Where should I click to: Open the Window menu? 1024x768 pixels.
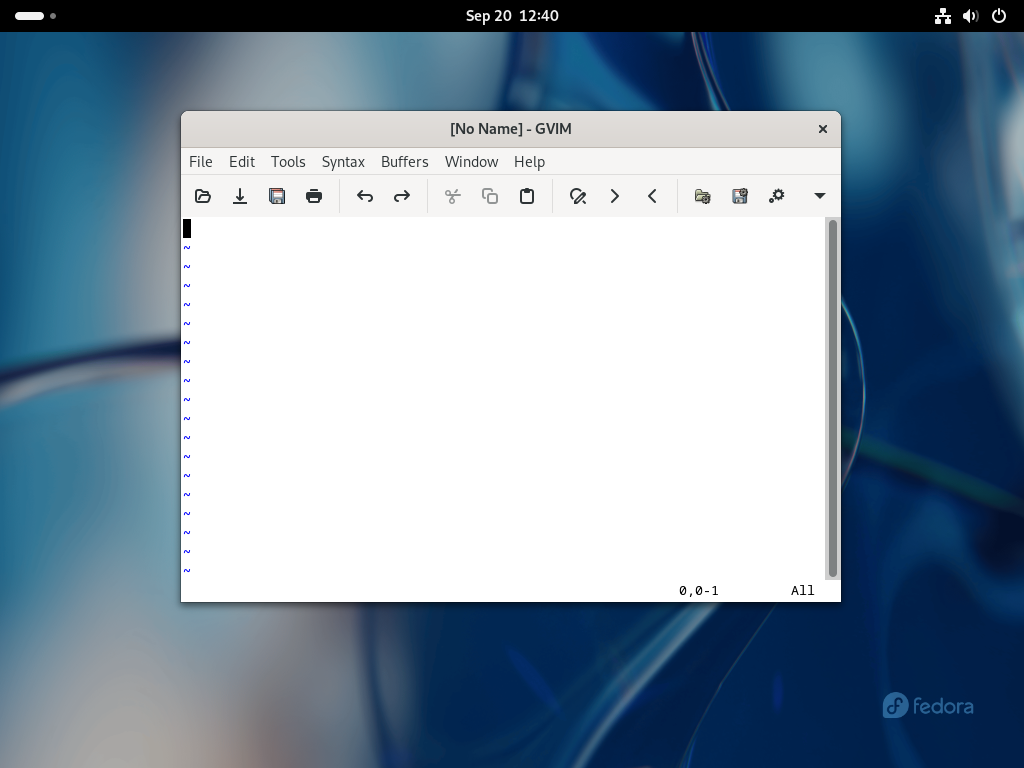[471, 162]
